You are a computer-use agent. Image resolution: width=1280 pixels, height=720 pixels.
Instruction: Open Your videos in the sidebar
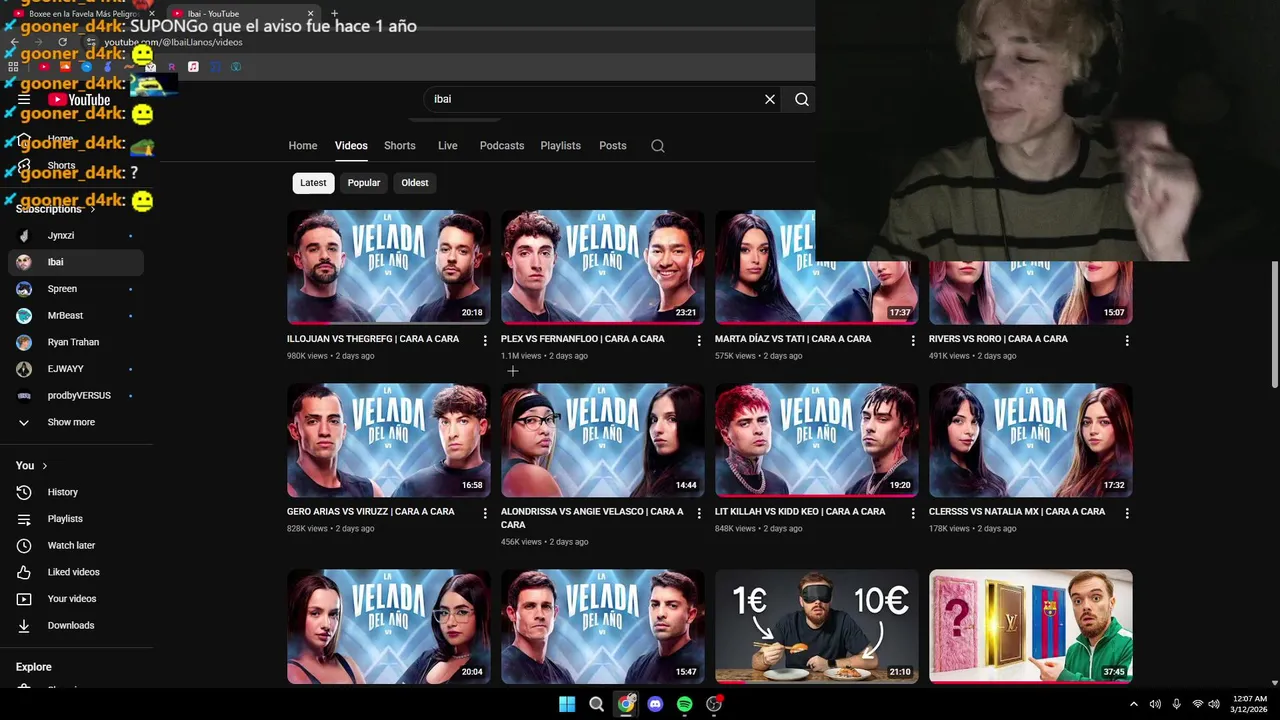[76, 599]
